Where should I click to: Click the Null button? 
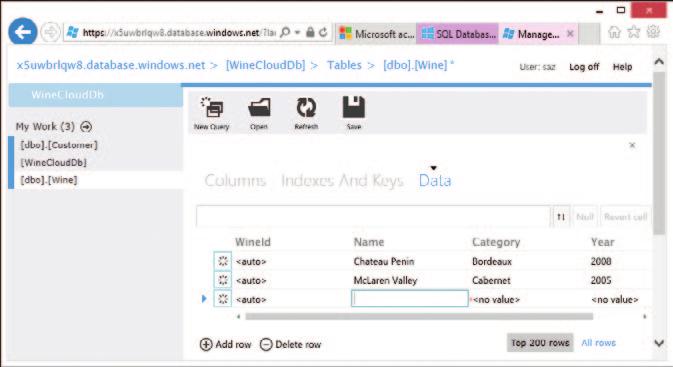(585, 217)
